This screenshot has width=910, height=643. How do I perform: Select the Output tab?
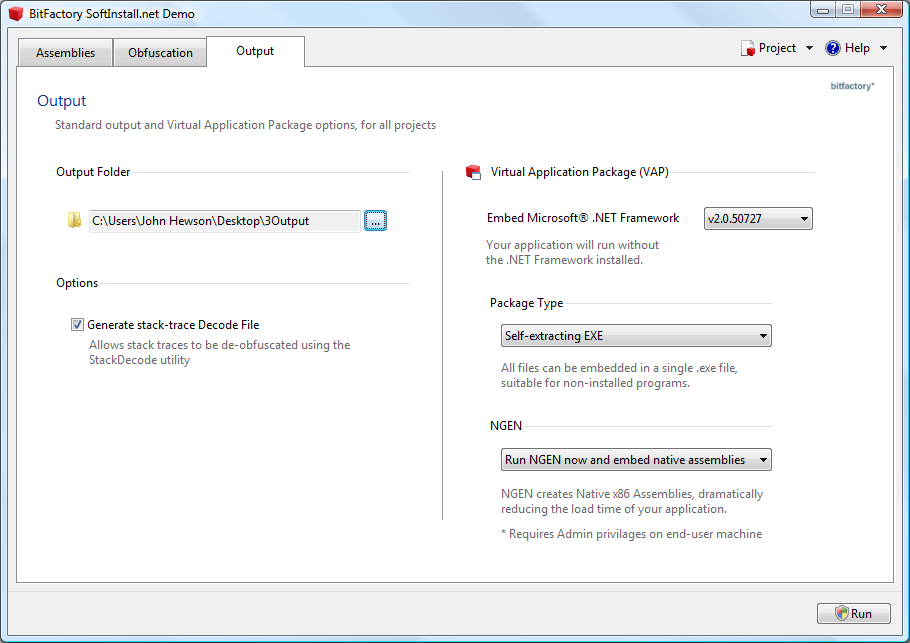[x=255, y=51]
